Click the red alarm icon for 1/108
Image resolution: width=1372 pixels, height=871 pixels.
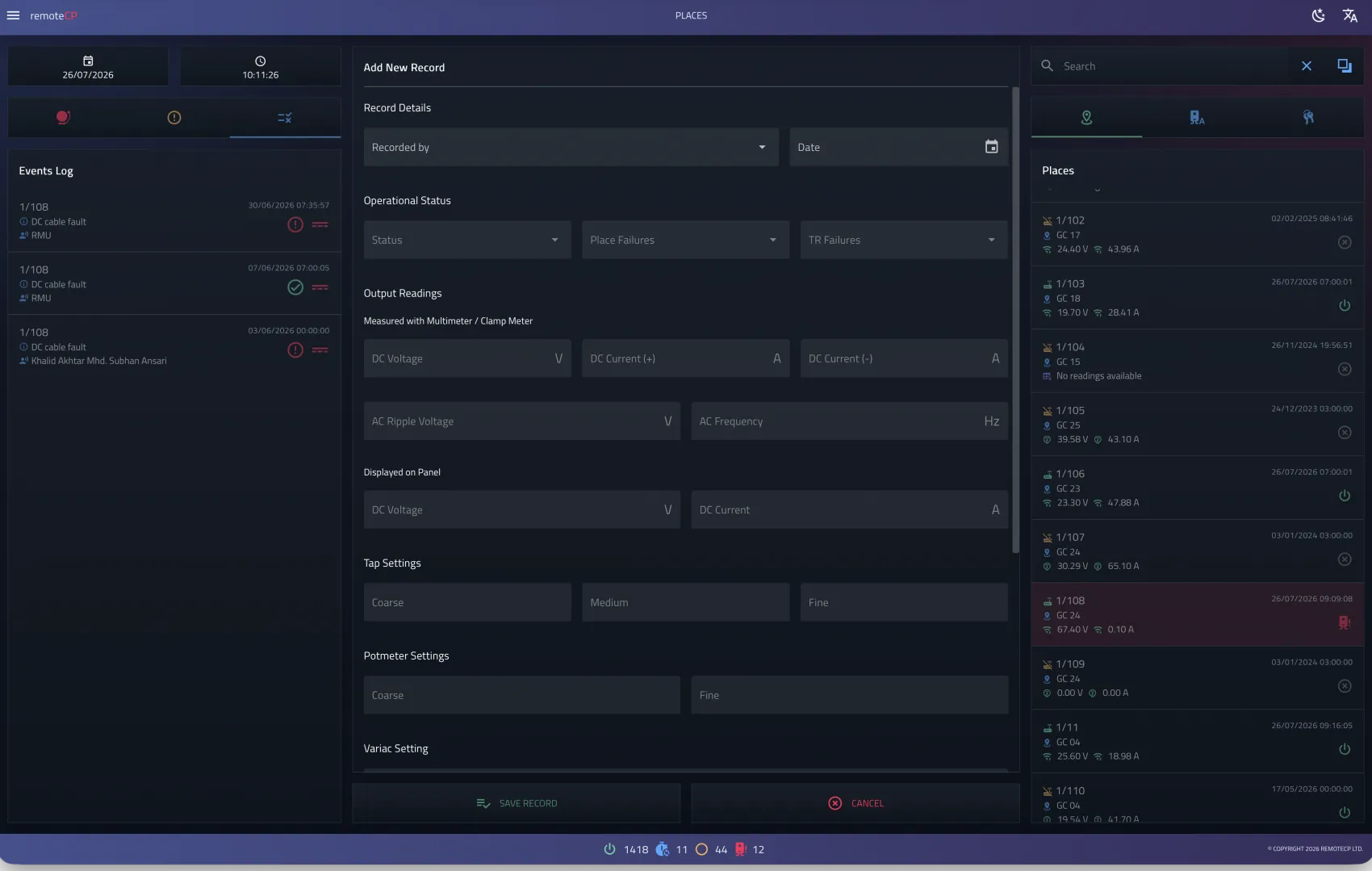click(x=1345, y=622)
